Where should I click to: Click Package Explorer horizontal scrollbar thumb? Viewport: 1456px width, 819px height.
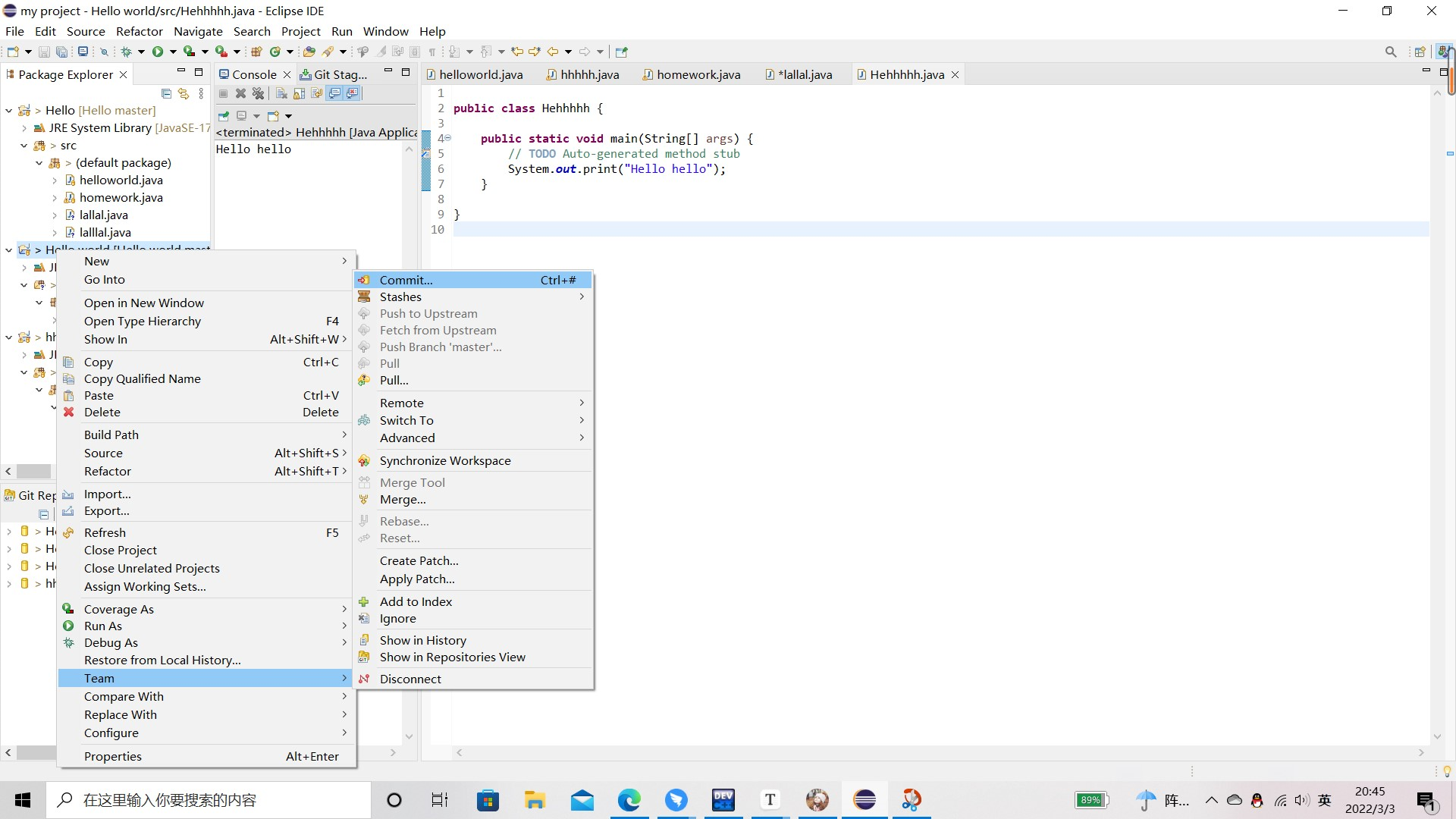pyautogui.click(x=33, y=471)
